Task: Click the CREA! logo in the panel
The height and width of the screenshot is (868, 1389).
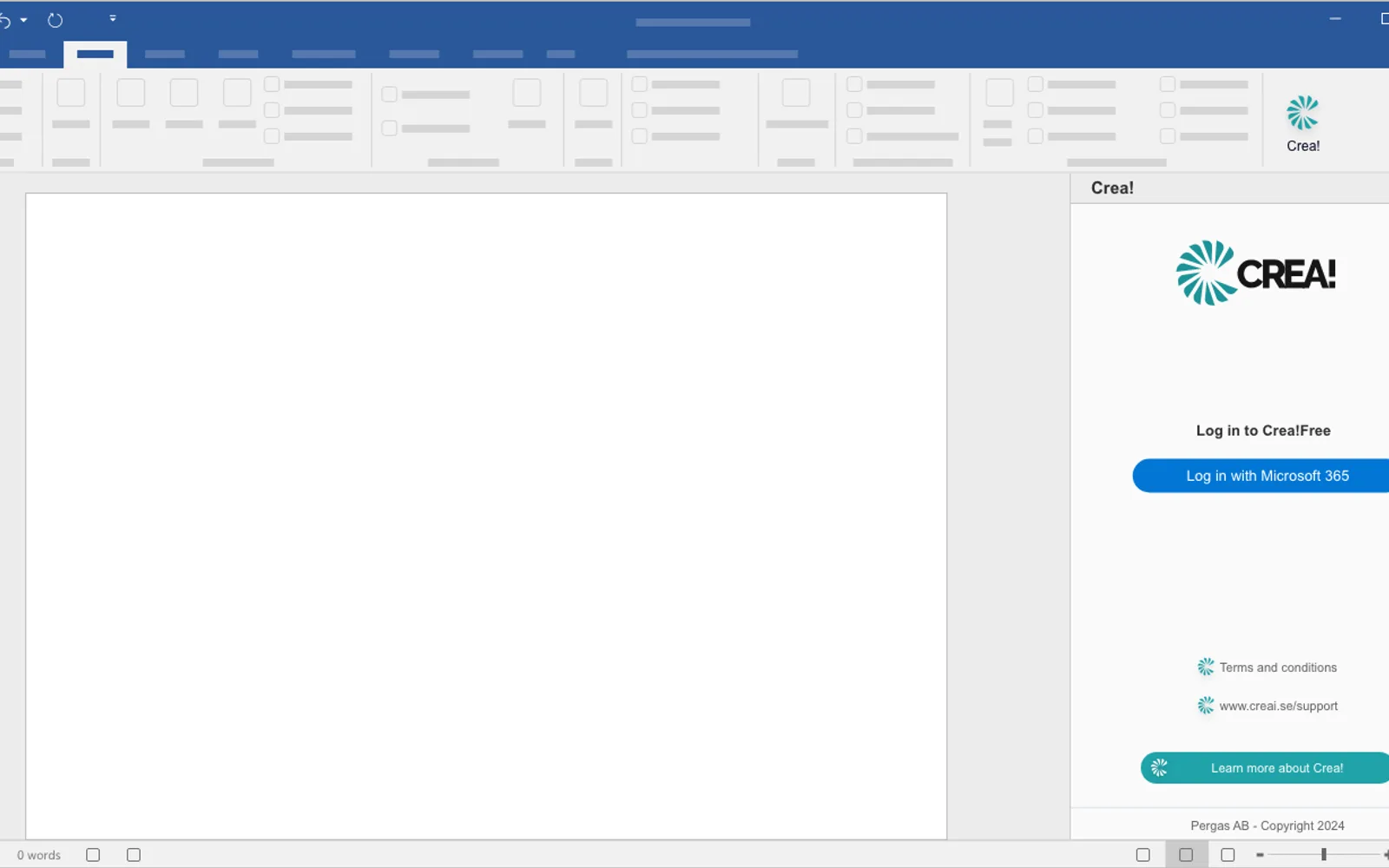Action: tap(1256, 273)
